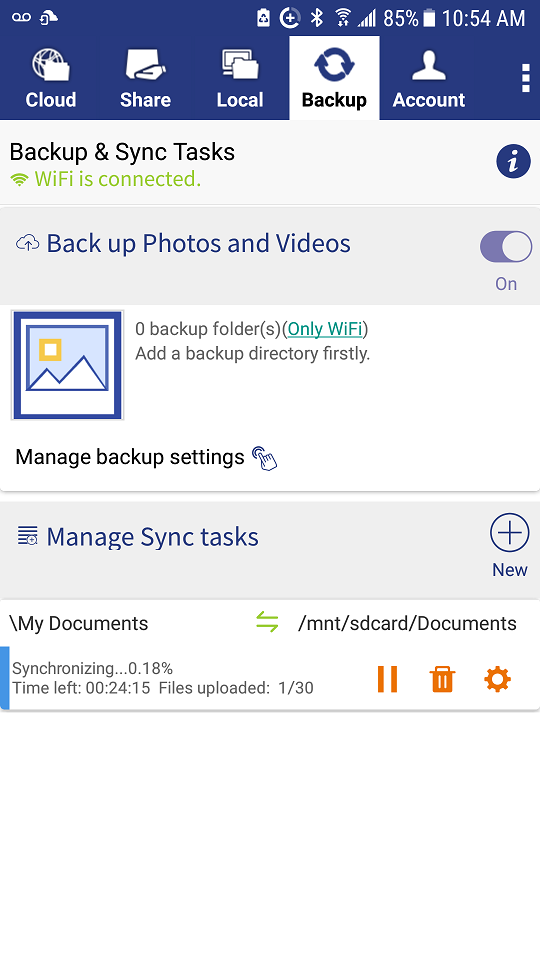Click the Only WiFi link
The height and width of the screenshot is (960, 540).
324,329
